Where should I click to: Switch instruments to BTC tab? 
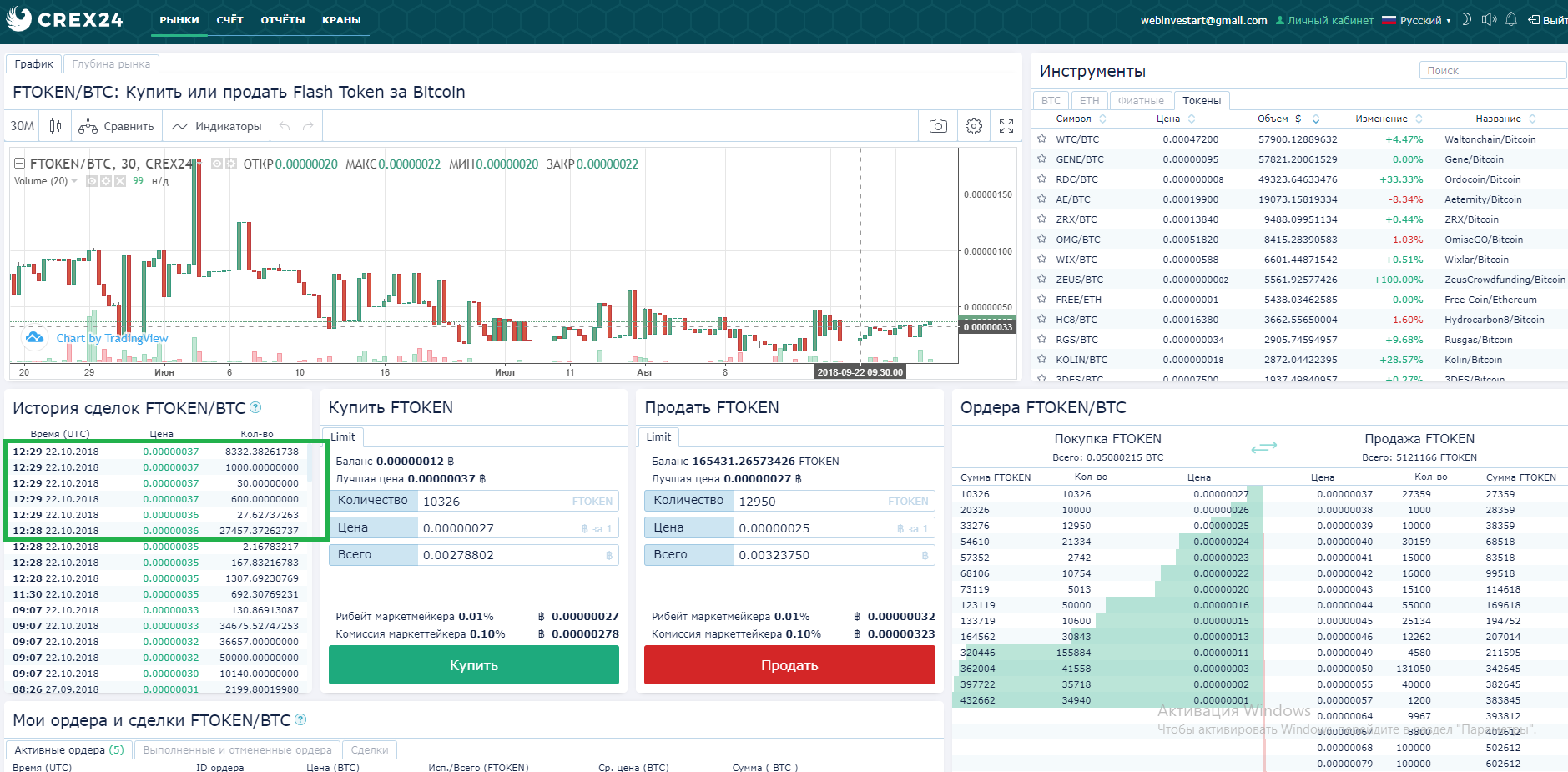(1051, 100)
